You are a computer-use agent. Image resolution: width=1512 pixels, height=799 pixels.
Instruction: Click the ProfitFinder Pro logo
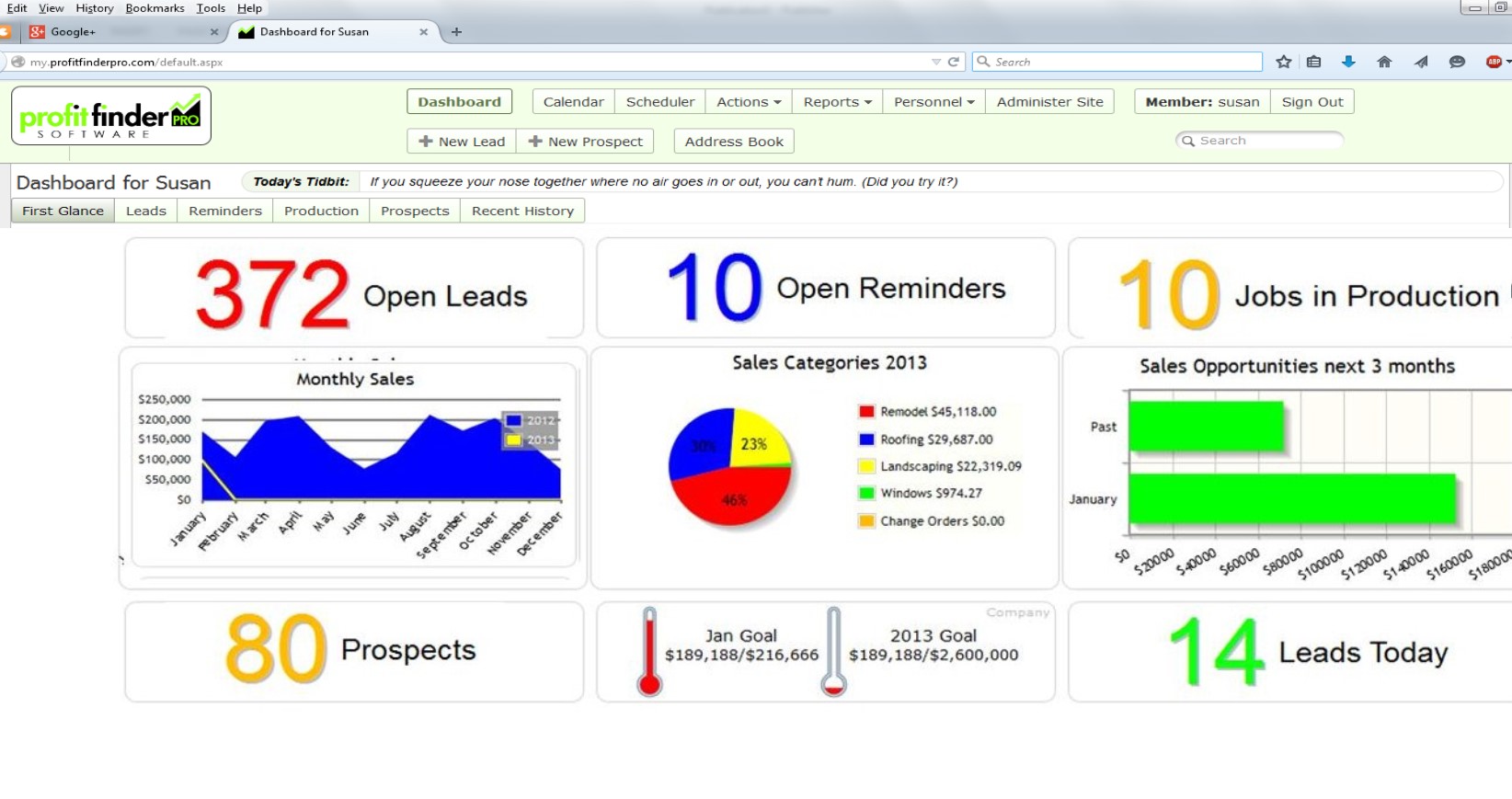111,116
